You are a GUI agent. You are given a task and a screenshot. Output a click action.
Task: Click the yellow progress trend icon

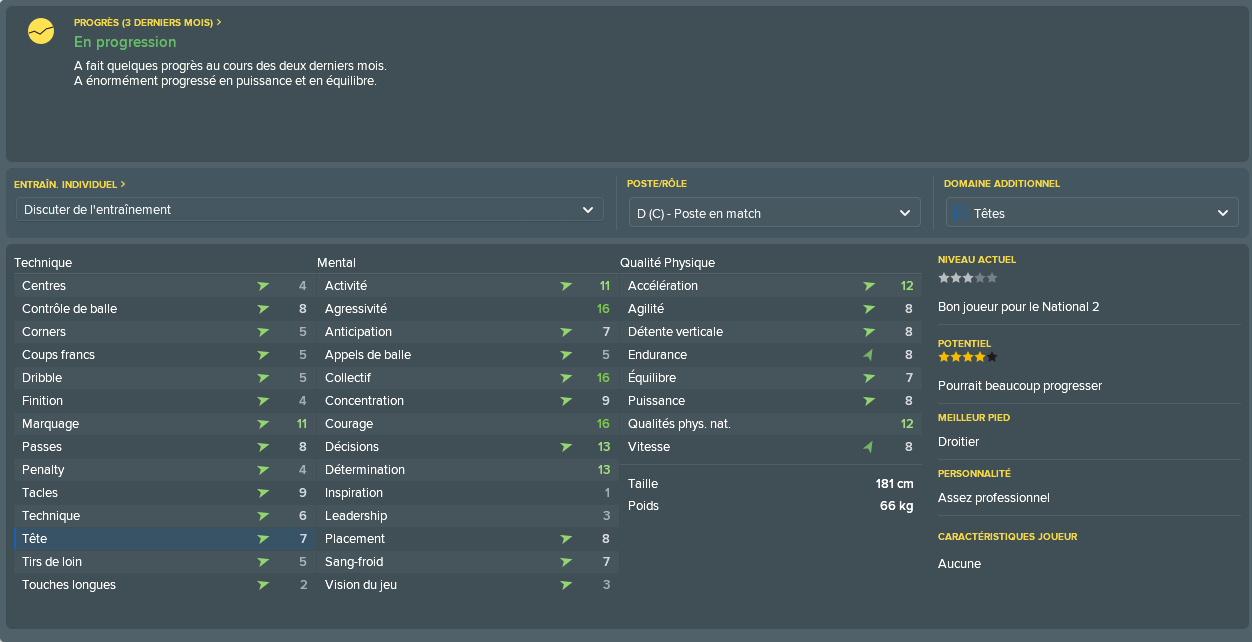point(41,32)
